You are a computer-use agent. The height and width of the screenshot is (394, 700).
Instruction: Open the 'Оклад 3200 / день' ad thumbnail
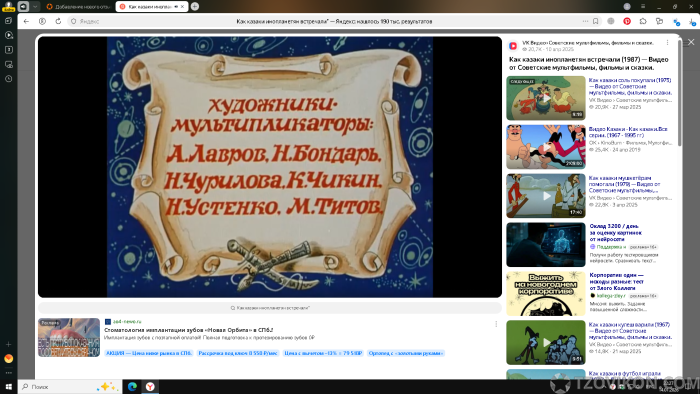click(546, 245)
